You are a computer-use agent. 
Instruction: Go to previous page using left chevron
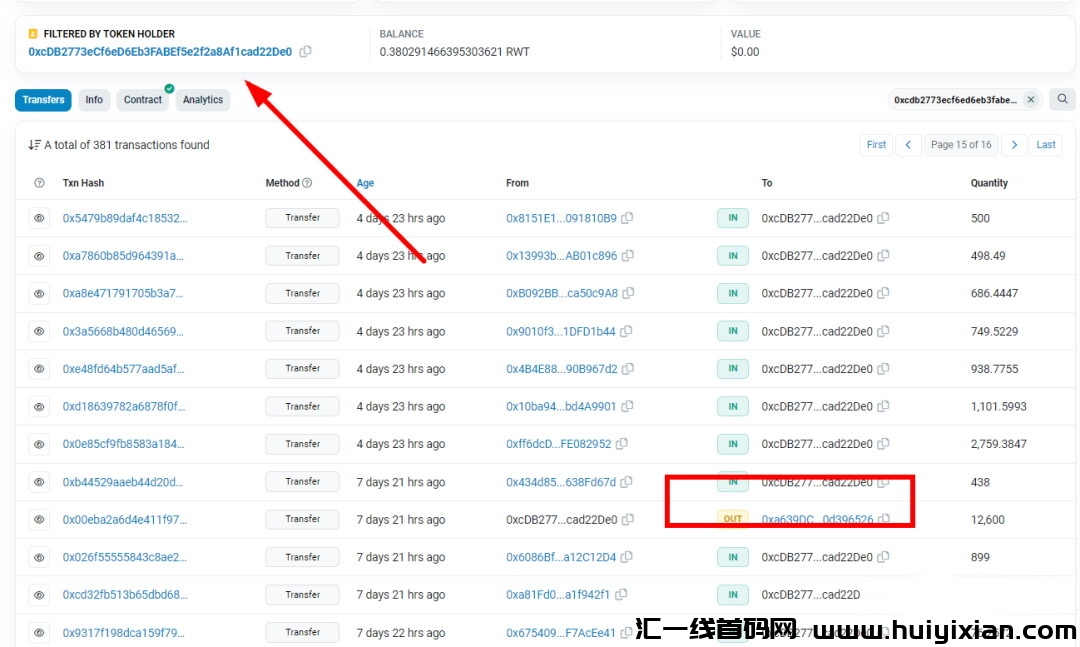908,145
